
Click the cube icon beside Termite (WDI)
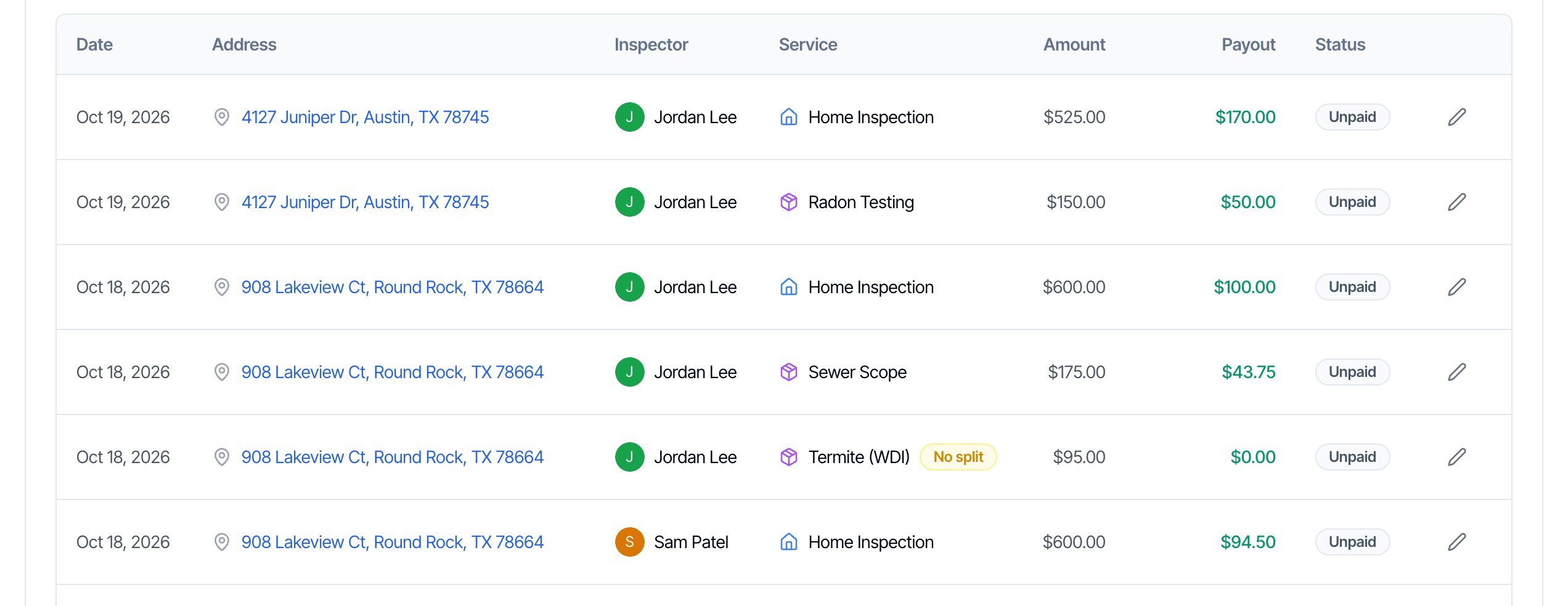788,457
